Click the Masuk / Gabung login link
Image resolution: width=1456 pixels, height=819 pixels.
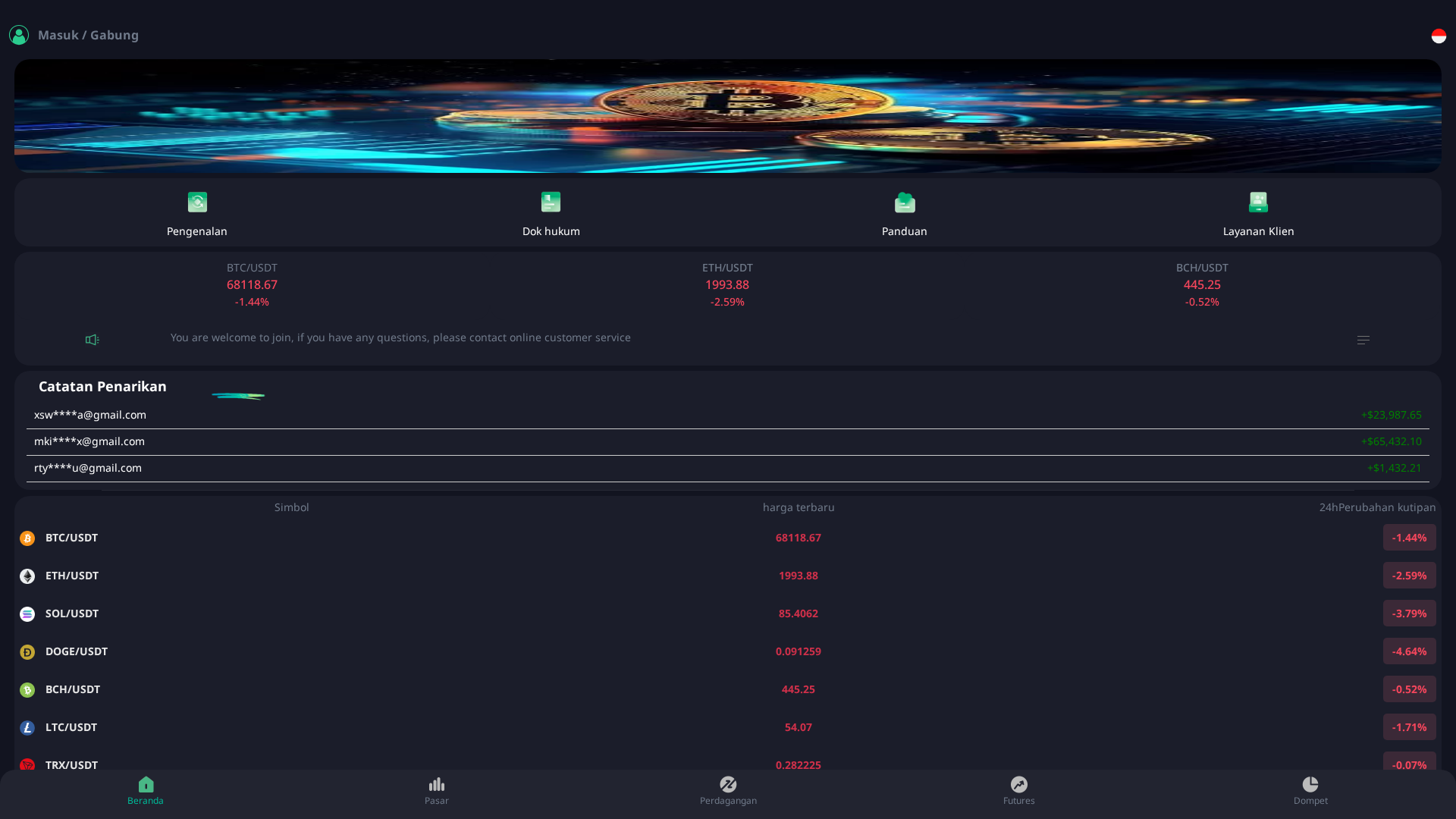[89, 35]
